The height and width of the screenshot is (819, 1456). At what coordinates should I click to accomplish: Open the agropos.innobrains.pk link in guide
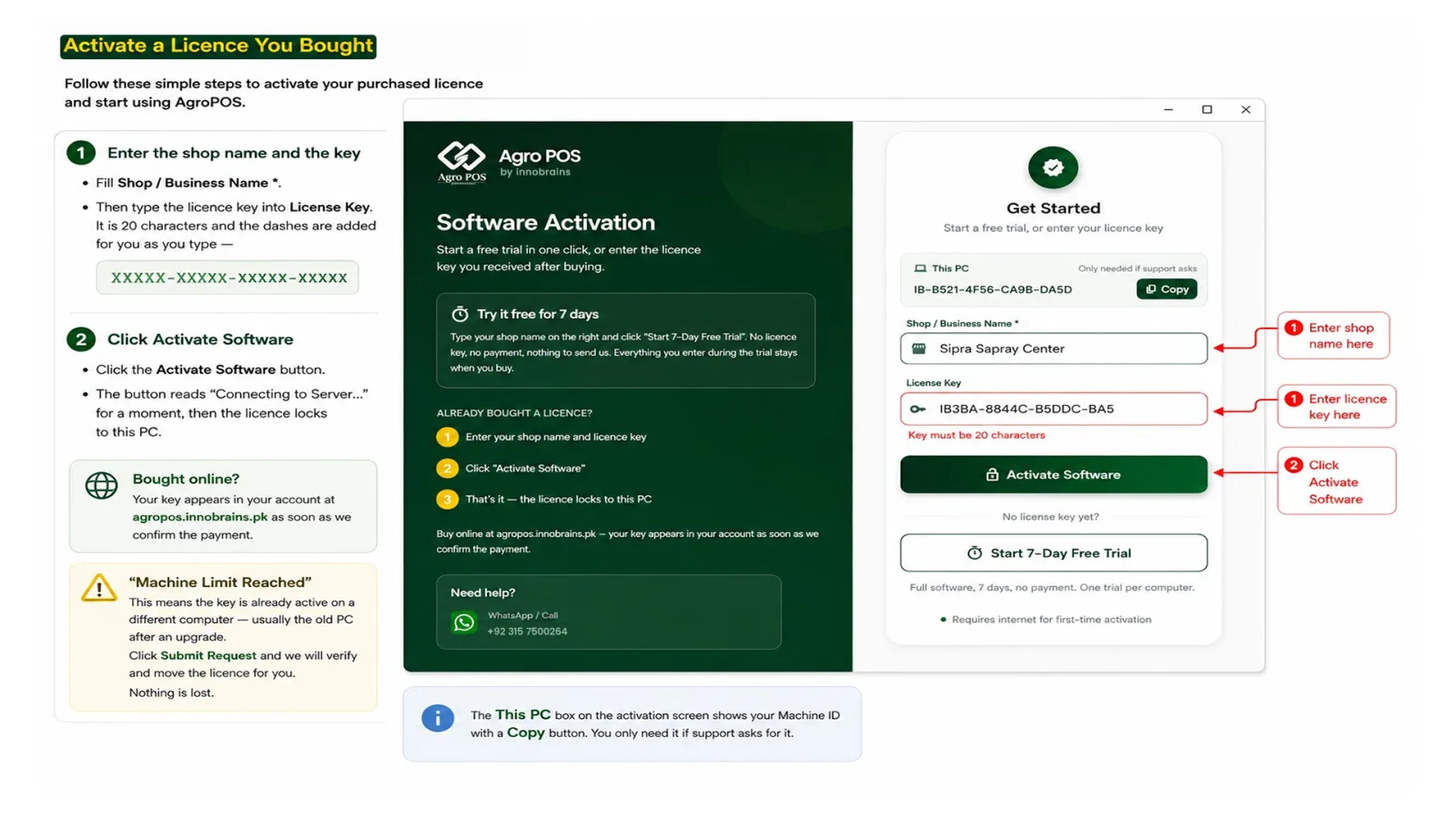tap(200, 517)
